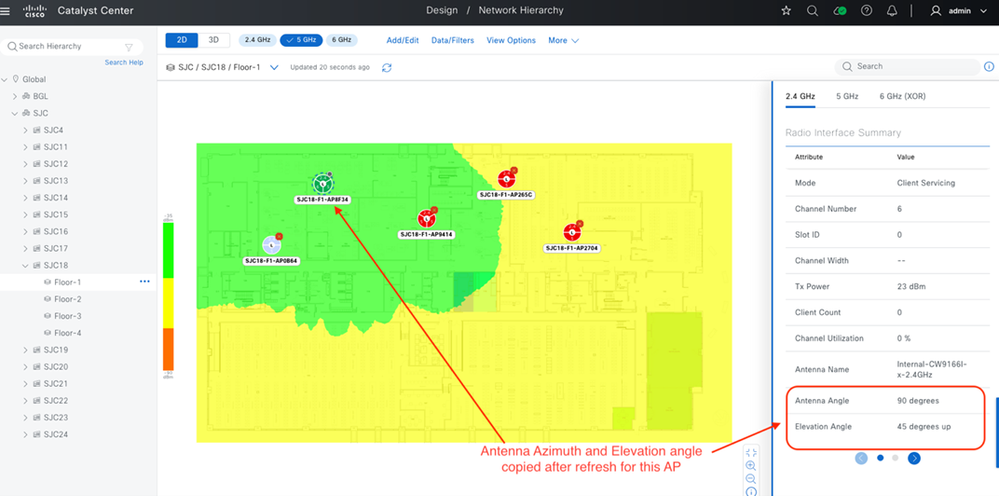Switch map to 2D view
The width and height of the screenshot is (999, 496).
coord(182,40)
